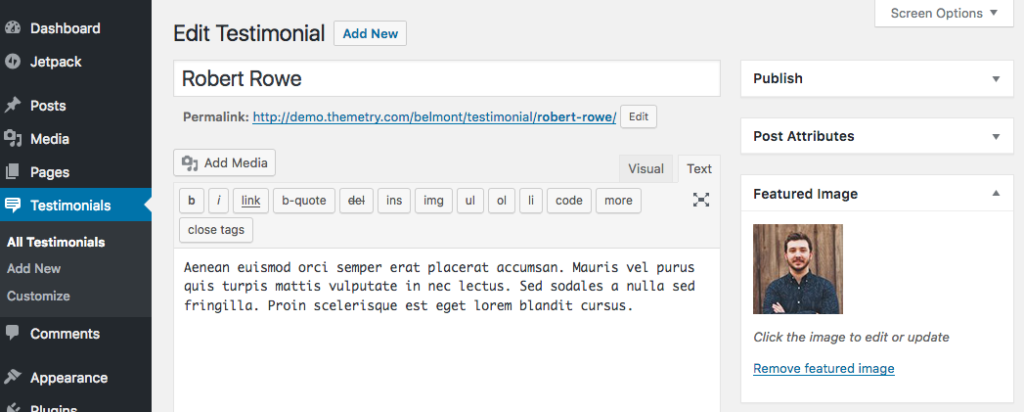Click the featured image thumbnail
This screenshot has width=1024, height=412.
798,269
